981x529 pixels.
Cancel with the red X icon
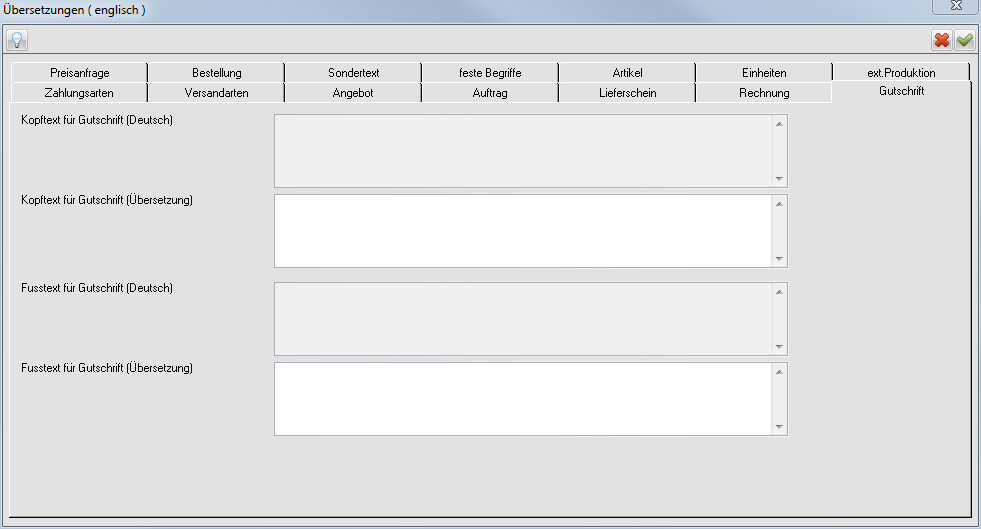[x=942, y=40]
